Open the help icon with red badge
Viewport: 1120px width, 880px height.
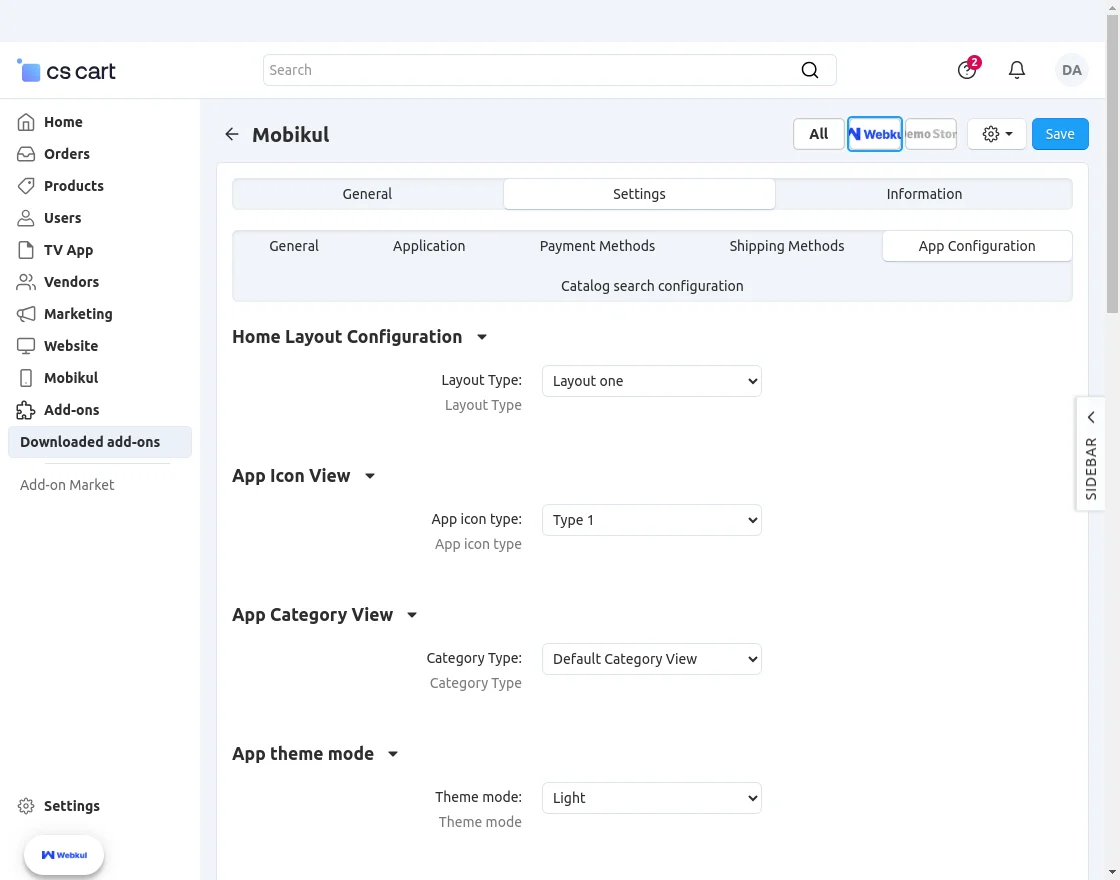coord(966,70)
